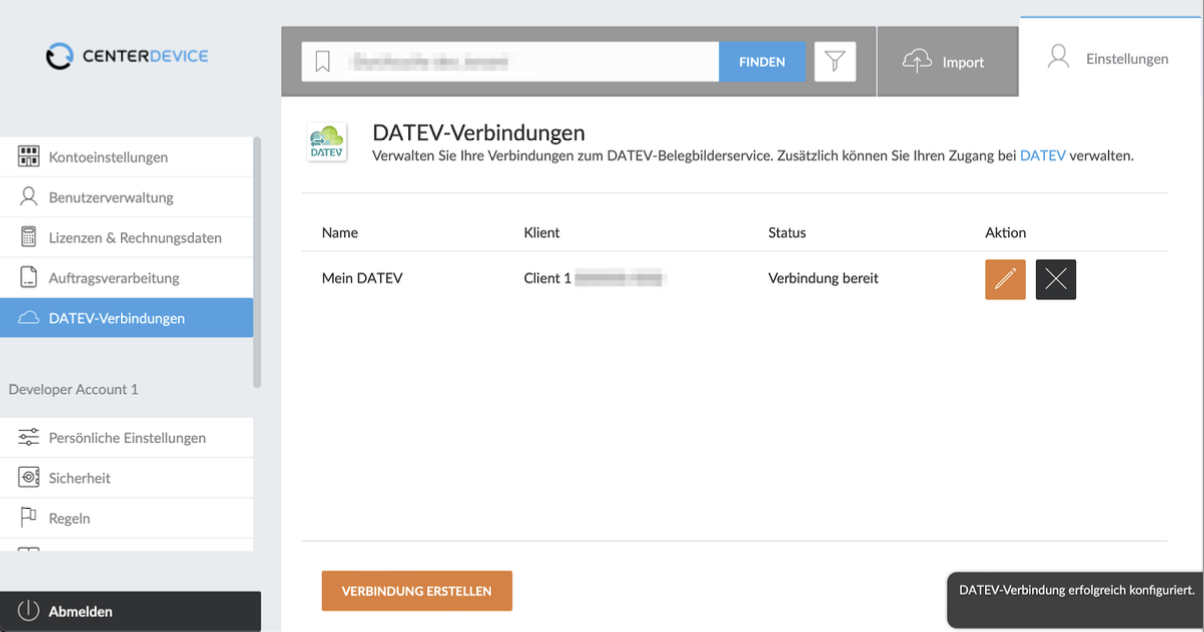
Task: Click the DATEV cloud logo icon
Action: [x=327, y=142]
